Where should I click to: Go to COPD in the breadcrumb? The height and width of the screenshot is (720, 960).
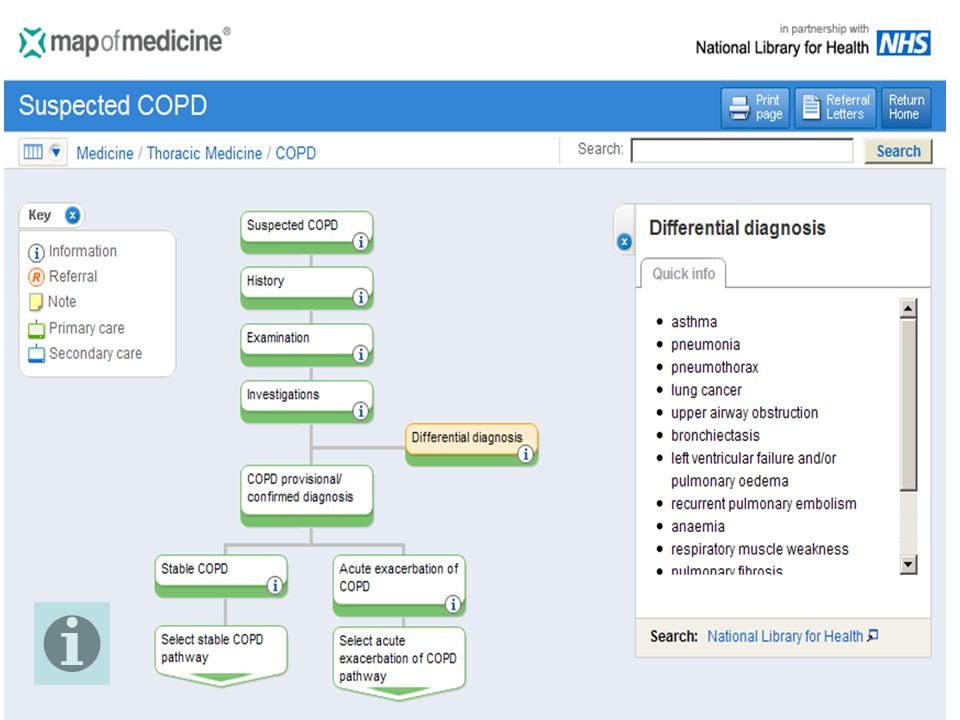point(296,153)
